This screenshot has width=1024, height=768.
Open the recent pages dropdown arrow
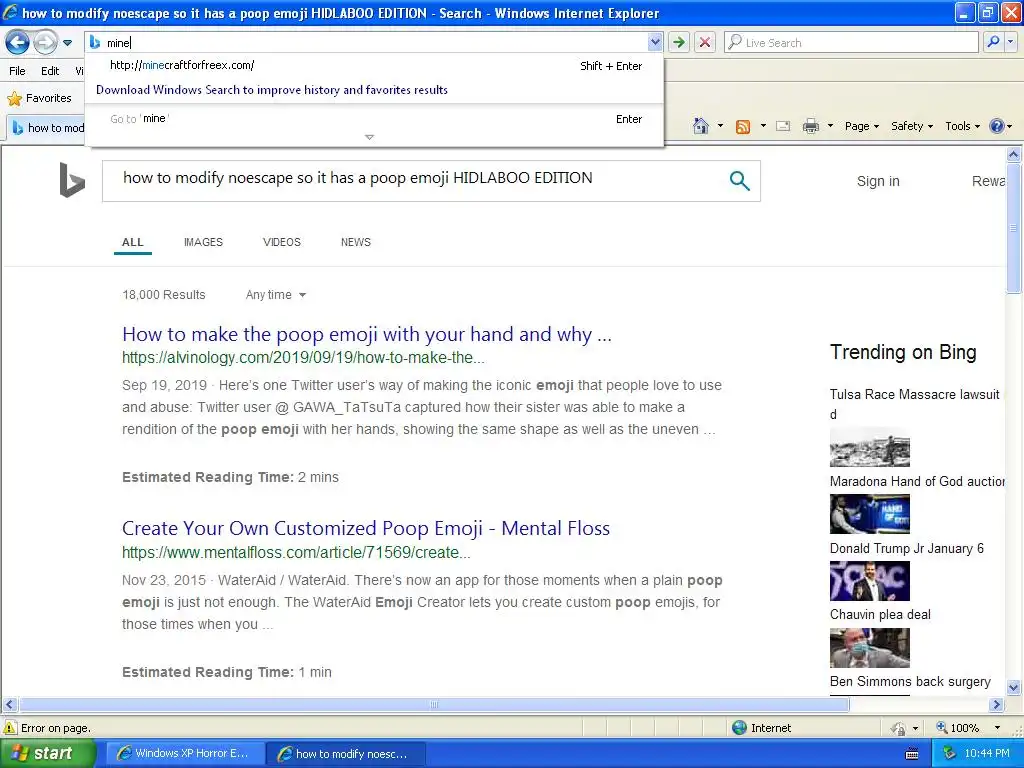[x=67, y=43]
